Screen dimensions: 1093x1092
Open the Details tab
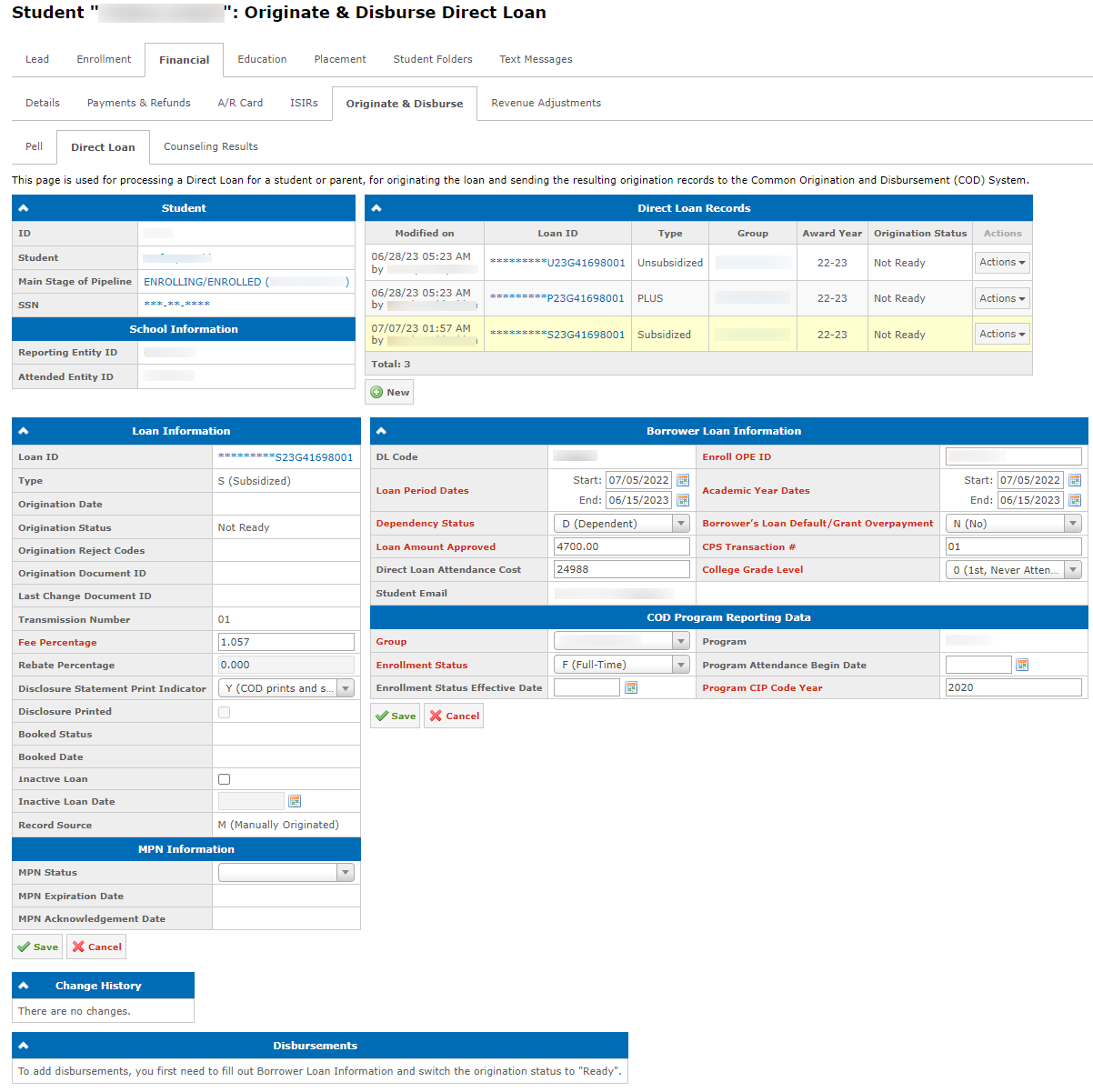[43, 103]
